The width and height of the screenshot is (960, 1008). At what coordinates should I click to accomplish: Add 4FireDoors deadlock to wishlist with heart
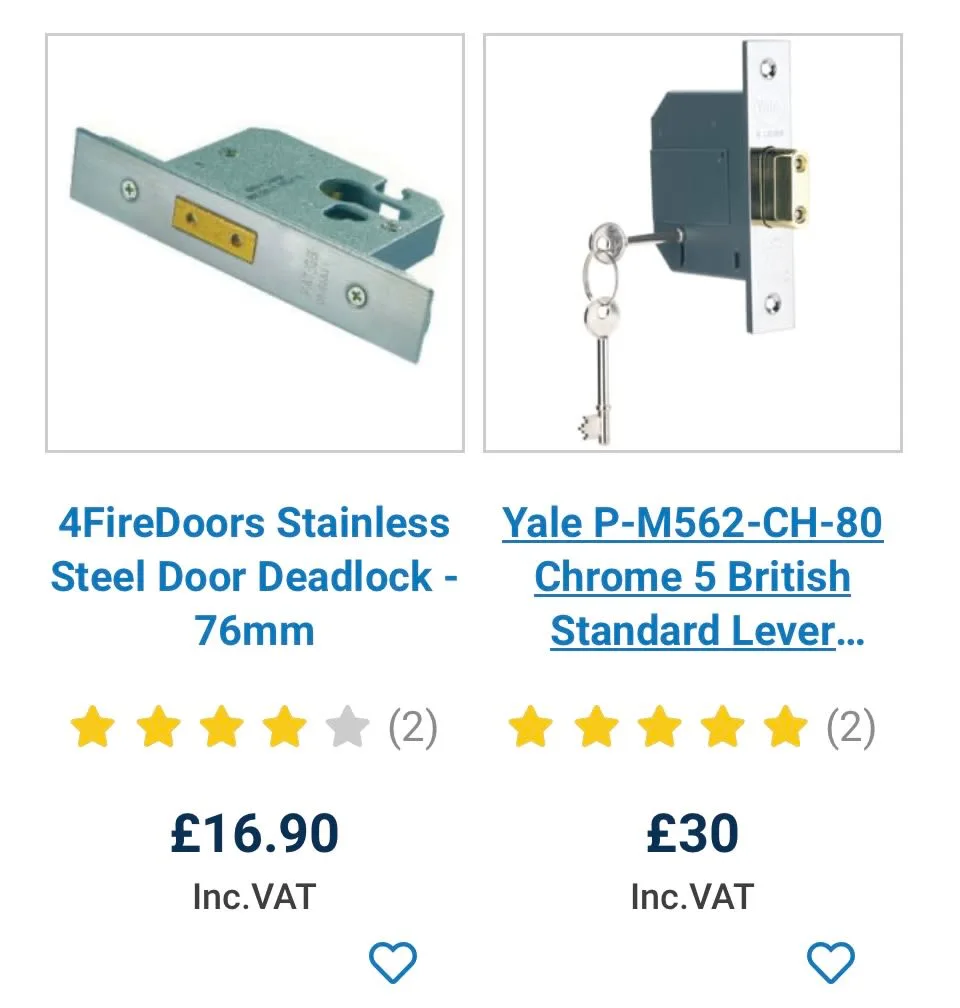tap(392, 962)
